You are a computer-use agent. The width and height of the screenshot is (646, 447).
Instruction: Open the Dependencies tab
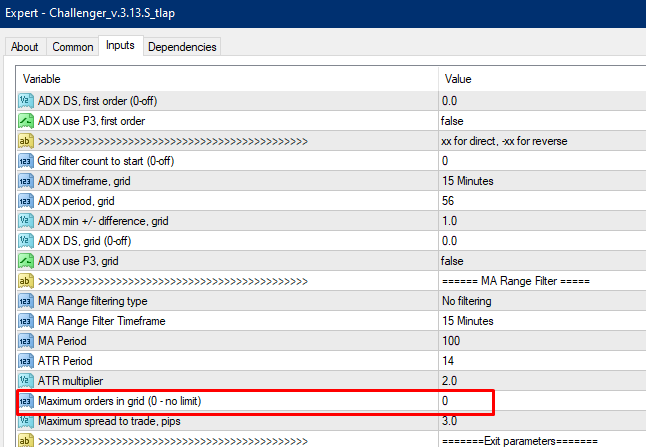[182, 47]
